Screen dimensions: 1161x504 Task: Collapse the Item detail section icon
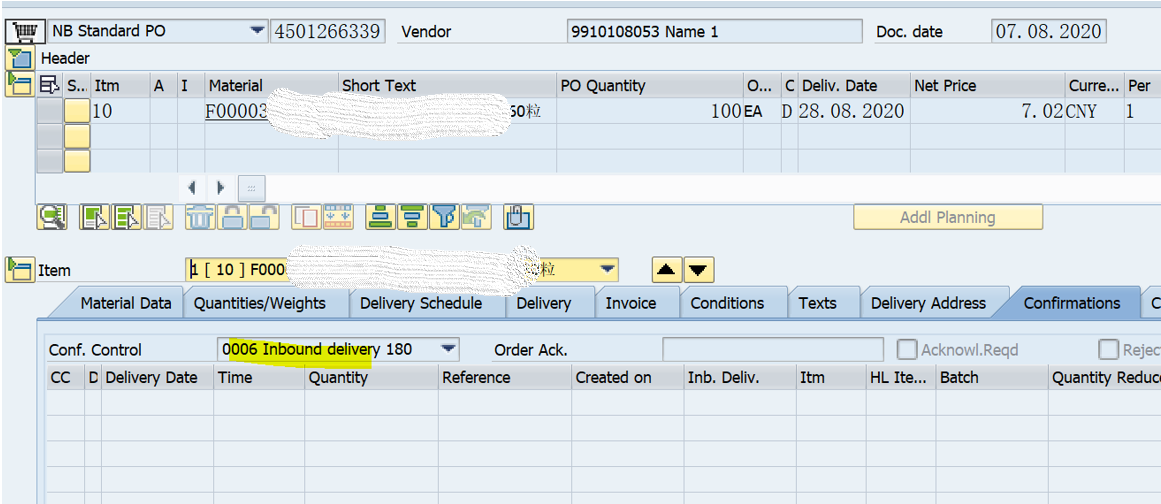[x=19, y=269]
